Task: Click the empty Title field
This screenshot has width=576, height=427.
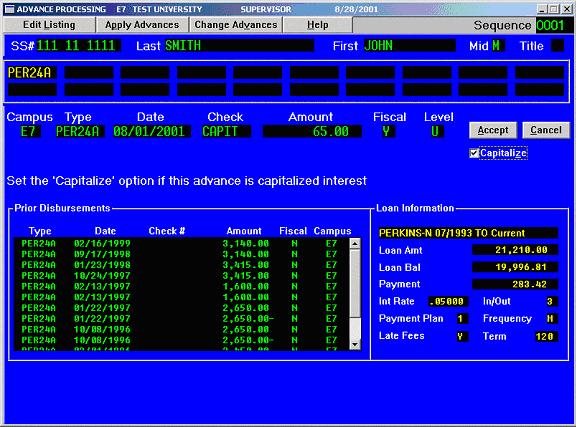Action: click(558, 46)
